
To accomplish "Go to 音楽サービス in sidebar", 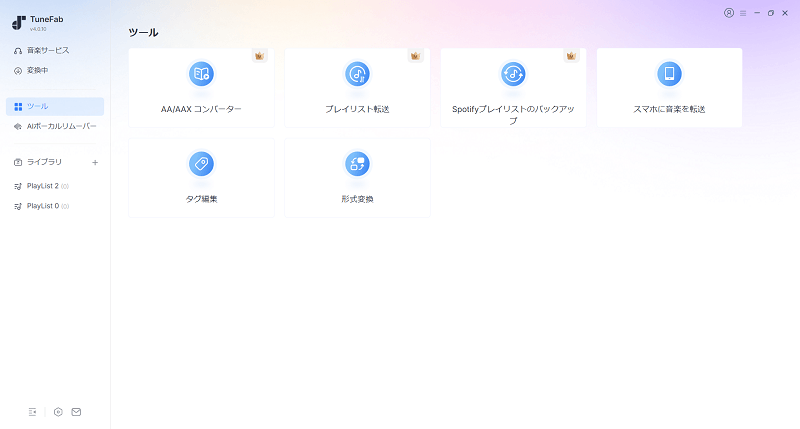I will point(55,50).
